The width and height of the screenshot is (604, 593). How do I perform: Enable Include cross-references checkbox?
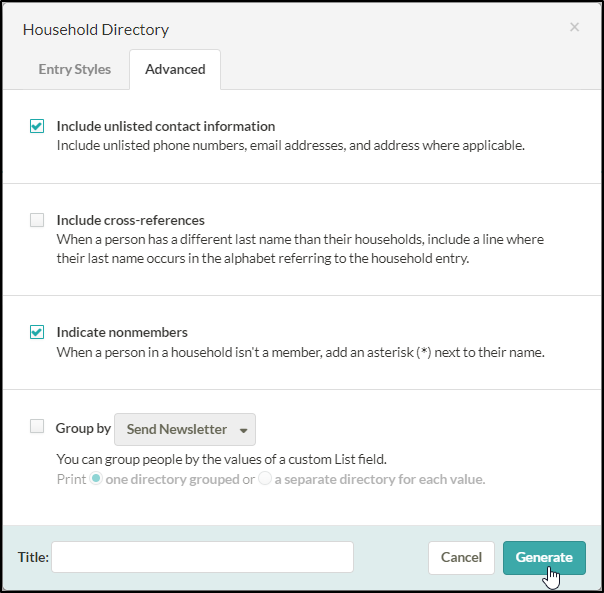pos(37,220)
